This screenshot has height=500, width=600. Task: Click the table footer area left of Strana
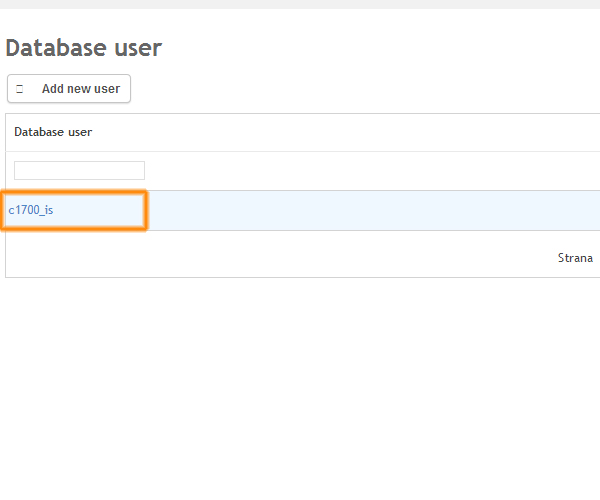280,257
